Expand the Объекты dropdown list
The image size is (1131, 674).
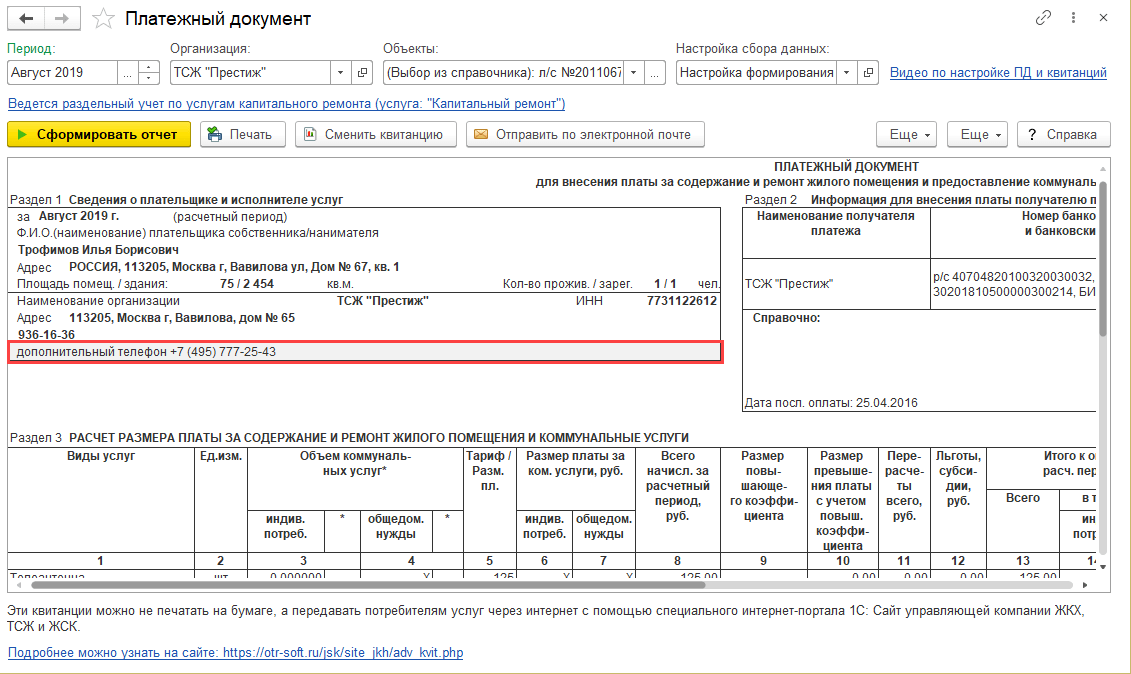pyautogui.click(x=633, y=72)
